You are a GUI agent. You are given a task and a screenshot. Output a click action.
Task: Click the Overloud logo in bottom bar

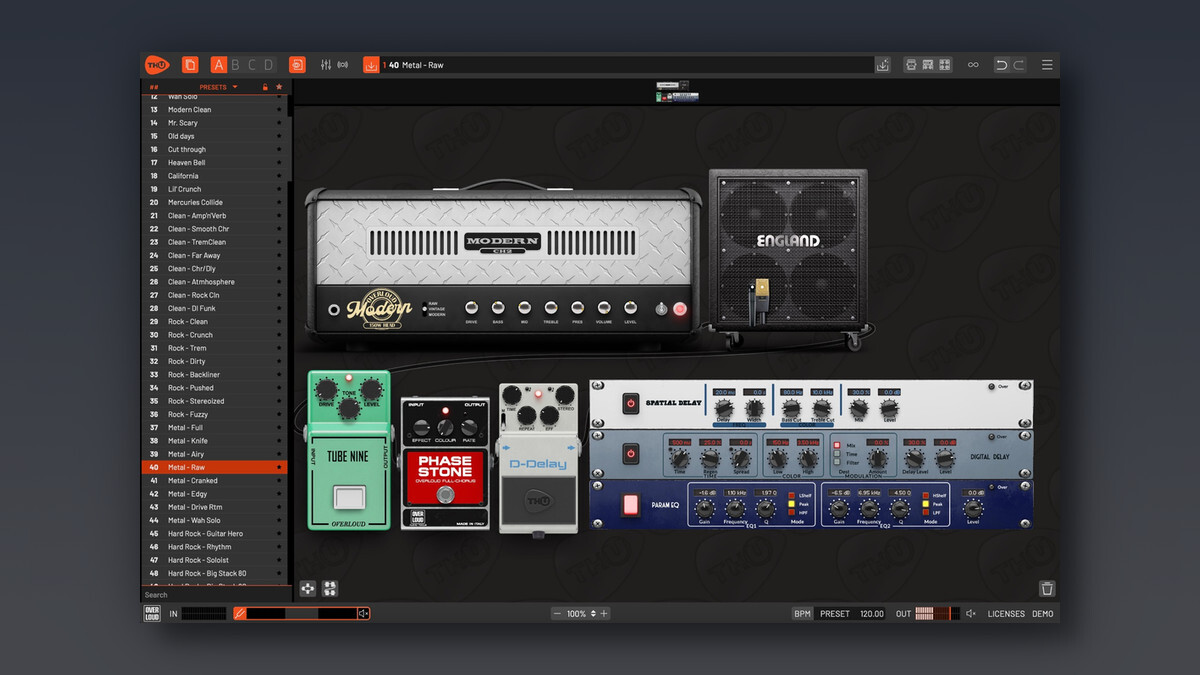pyautogui.click(x=152, y=613)
